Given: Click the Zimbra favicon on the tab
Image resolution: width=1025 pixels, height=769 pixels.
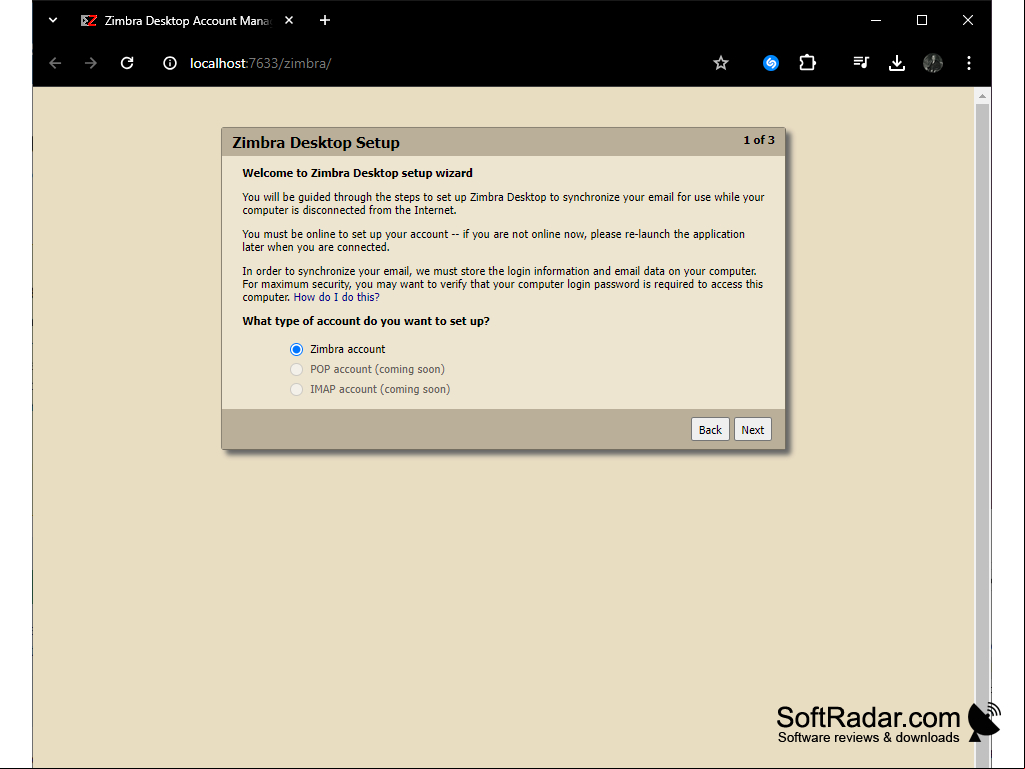Looking at the screenshot, I should (89, 20).
